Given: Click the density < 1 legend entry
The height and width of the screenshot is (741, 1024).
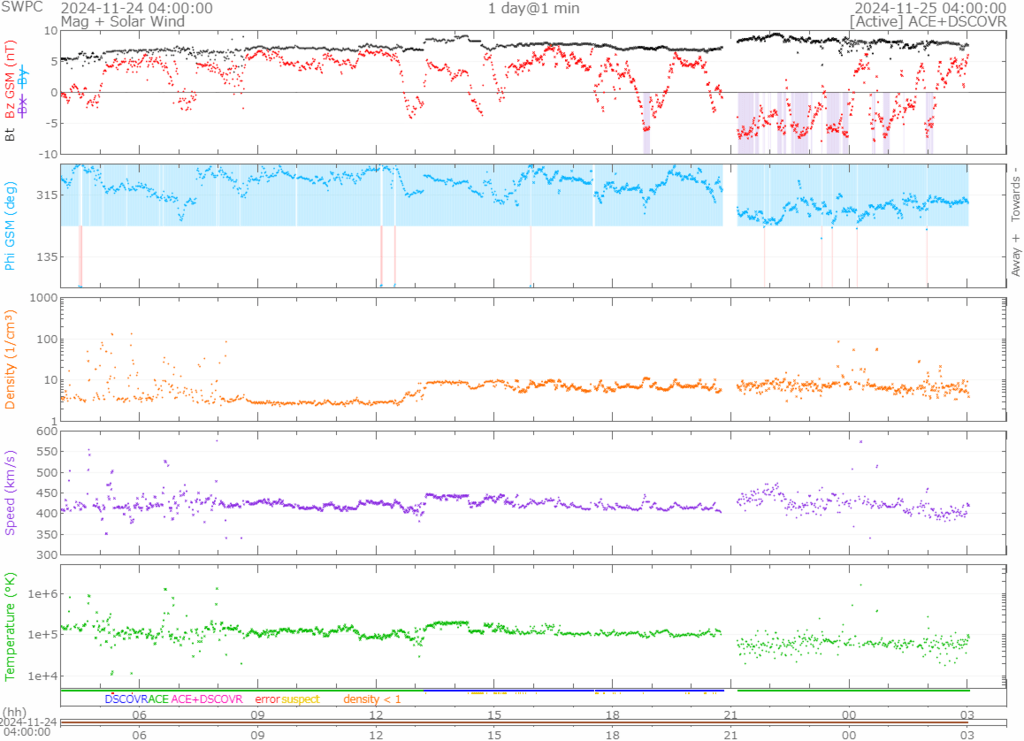Looking at the screenshot, I should [x=372, y=699].
